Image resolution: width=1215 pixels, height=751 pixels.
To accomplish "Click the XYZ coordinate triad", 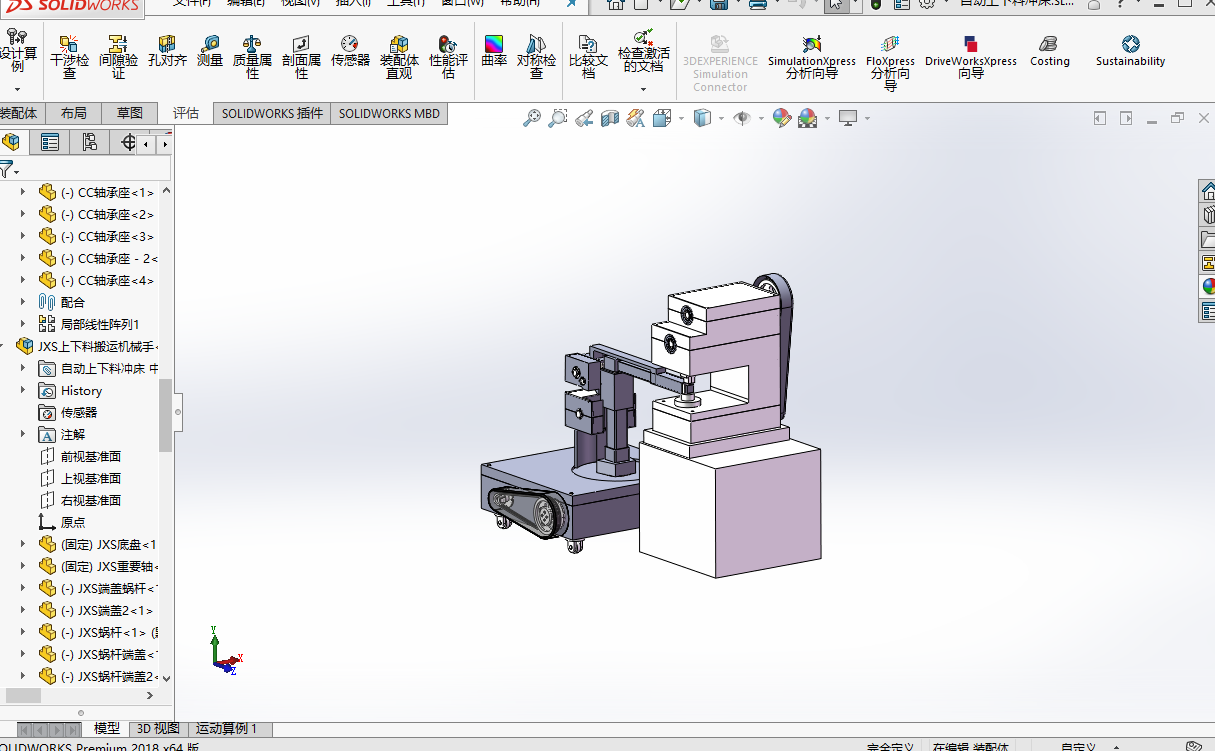I will coord(226,650).
